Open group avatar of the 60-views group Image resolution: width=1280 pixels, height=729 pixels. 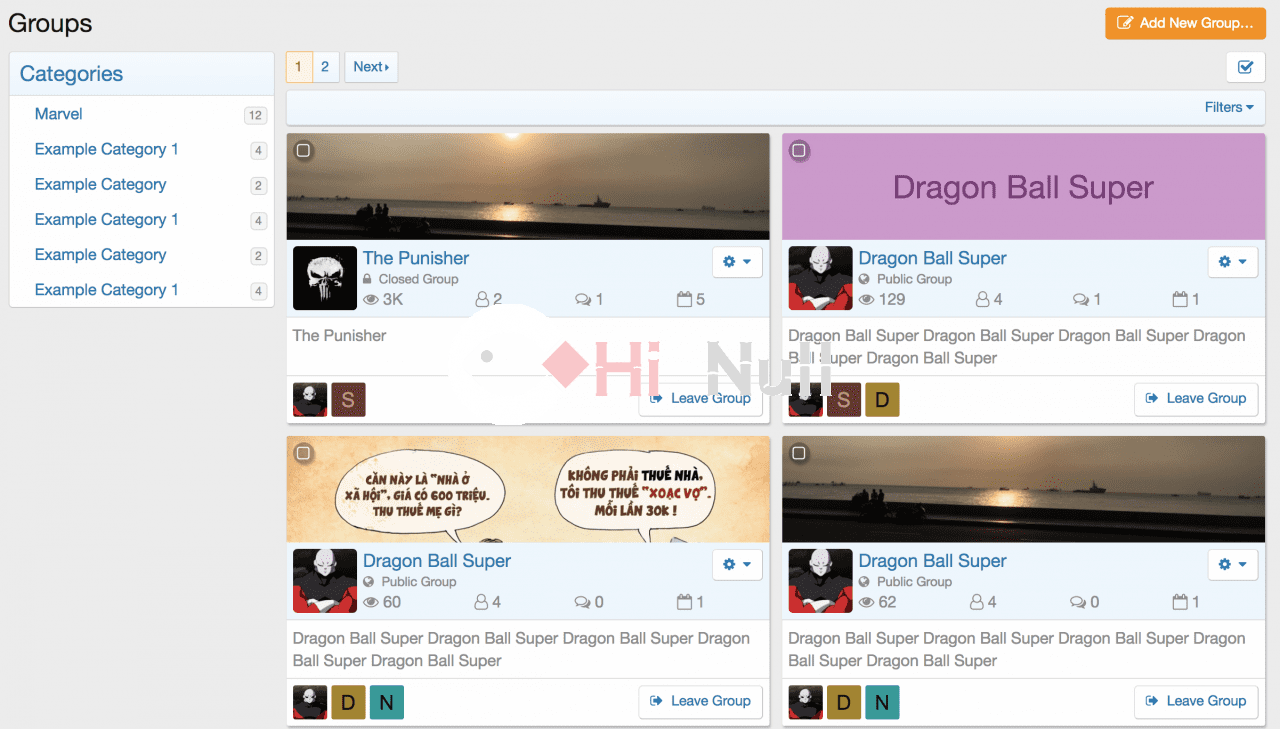point(325,581)
